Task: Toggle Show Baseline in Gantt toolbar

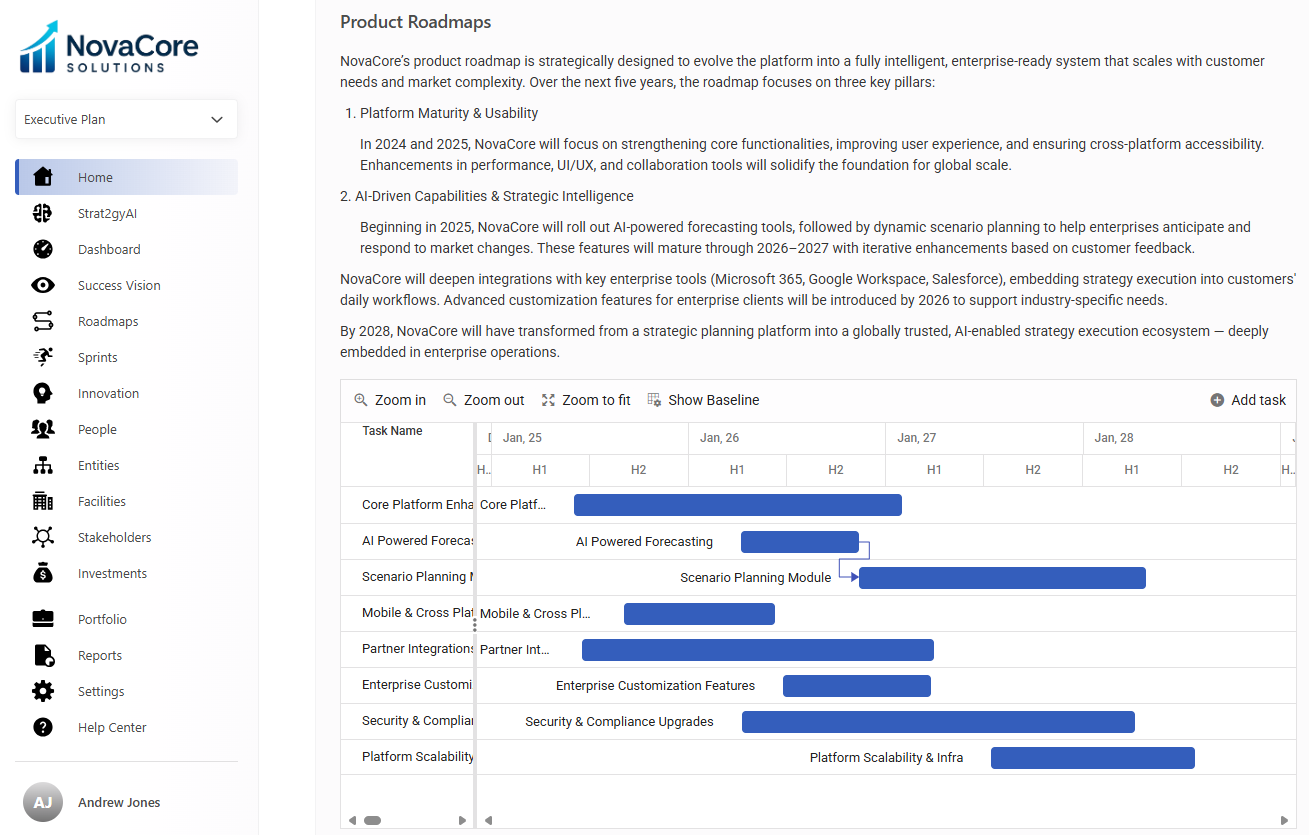Action: (x=703, y=400)
